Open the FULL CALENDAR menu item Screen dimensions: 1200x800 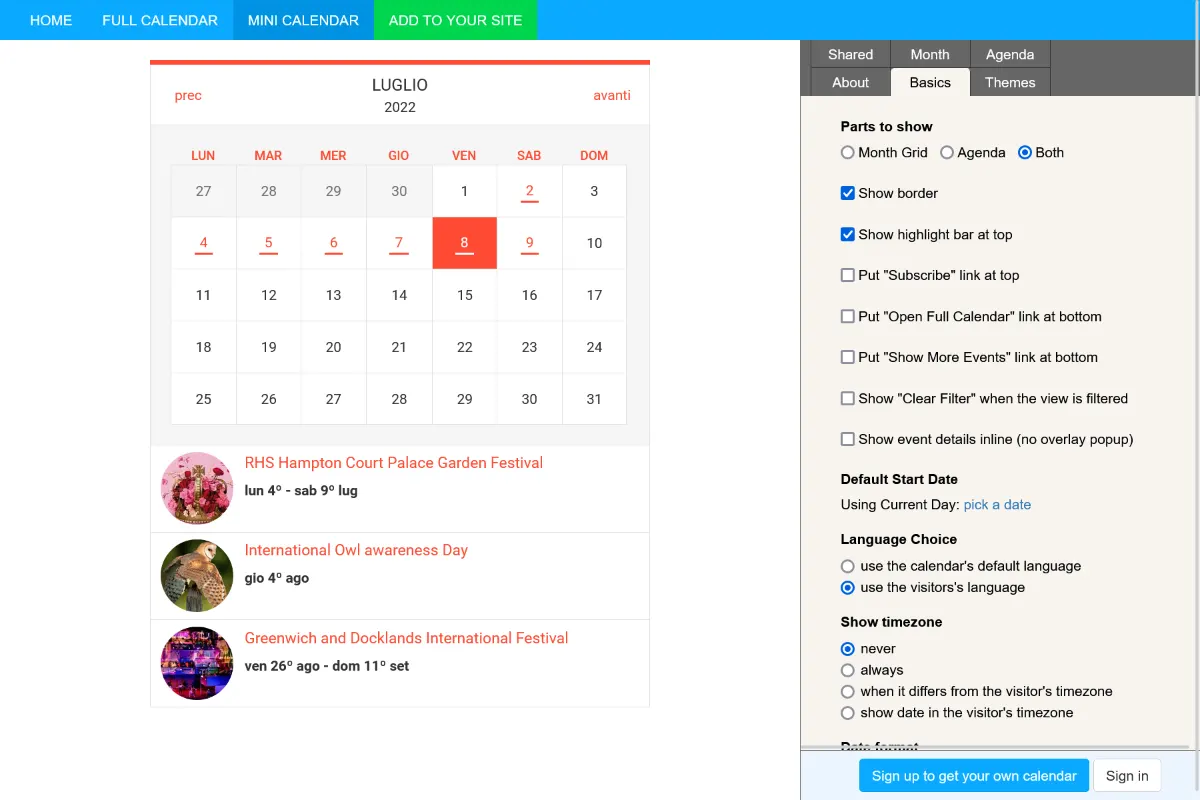160,20
